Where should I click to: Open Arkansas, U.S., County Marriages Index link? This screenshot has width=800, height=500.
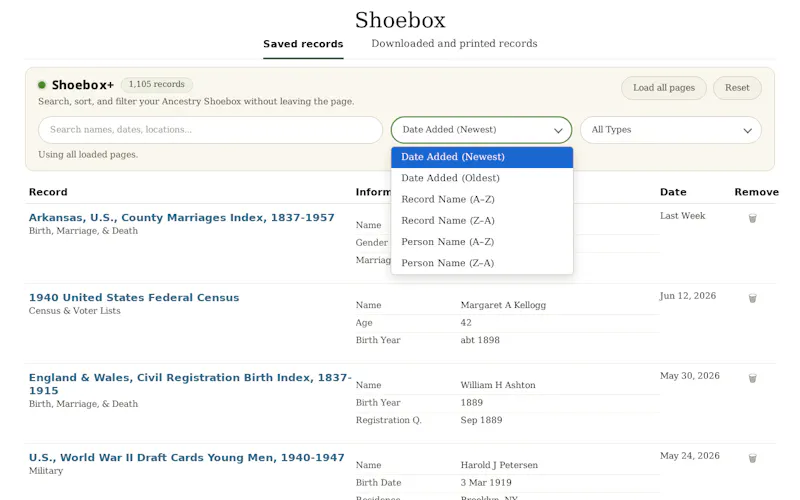pos(182,218)
